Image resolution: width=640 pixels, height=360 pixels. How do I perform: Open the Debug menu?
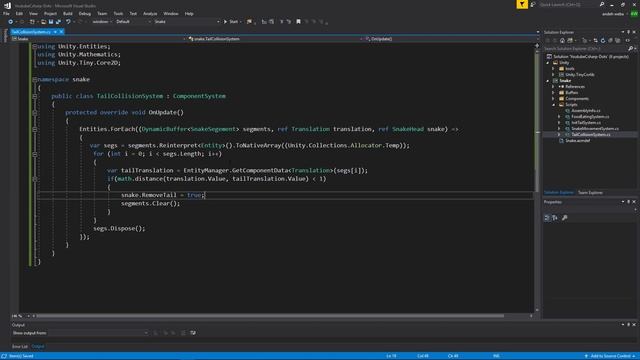[x=85, y=13]
